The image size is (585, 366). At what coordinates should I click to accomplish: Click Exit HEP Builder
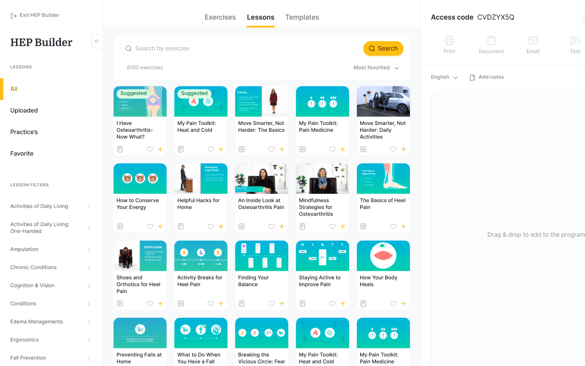tap(35, 15)
